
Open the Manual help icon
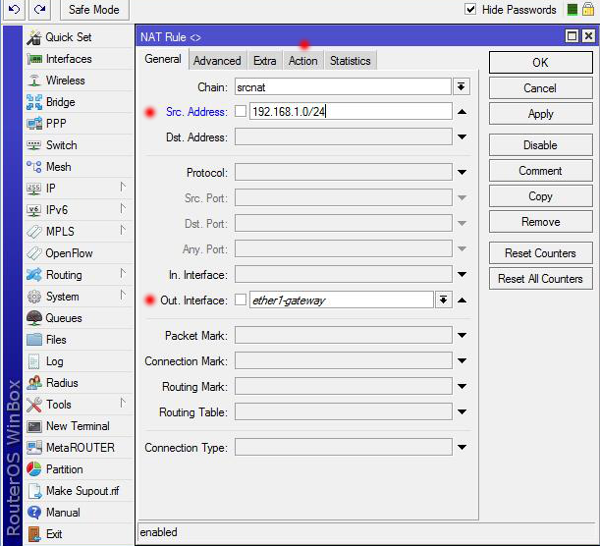(34, 512)
